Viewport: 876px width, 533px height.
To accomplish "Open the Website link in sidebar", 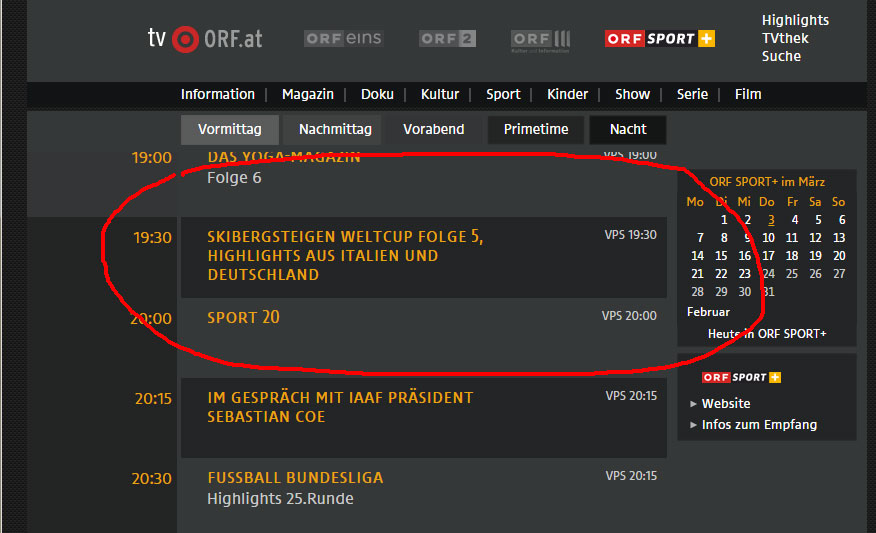I will pyautogui.click(x=726, y=403).
